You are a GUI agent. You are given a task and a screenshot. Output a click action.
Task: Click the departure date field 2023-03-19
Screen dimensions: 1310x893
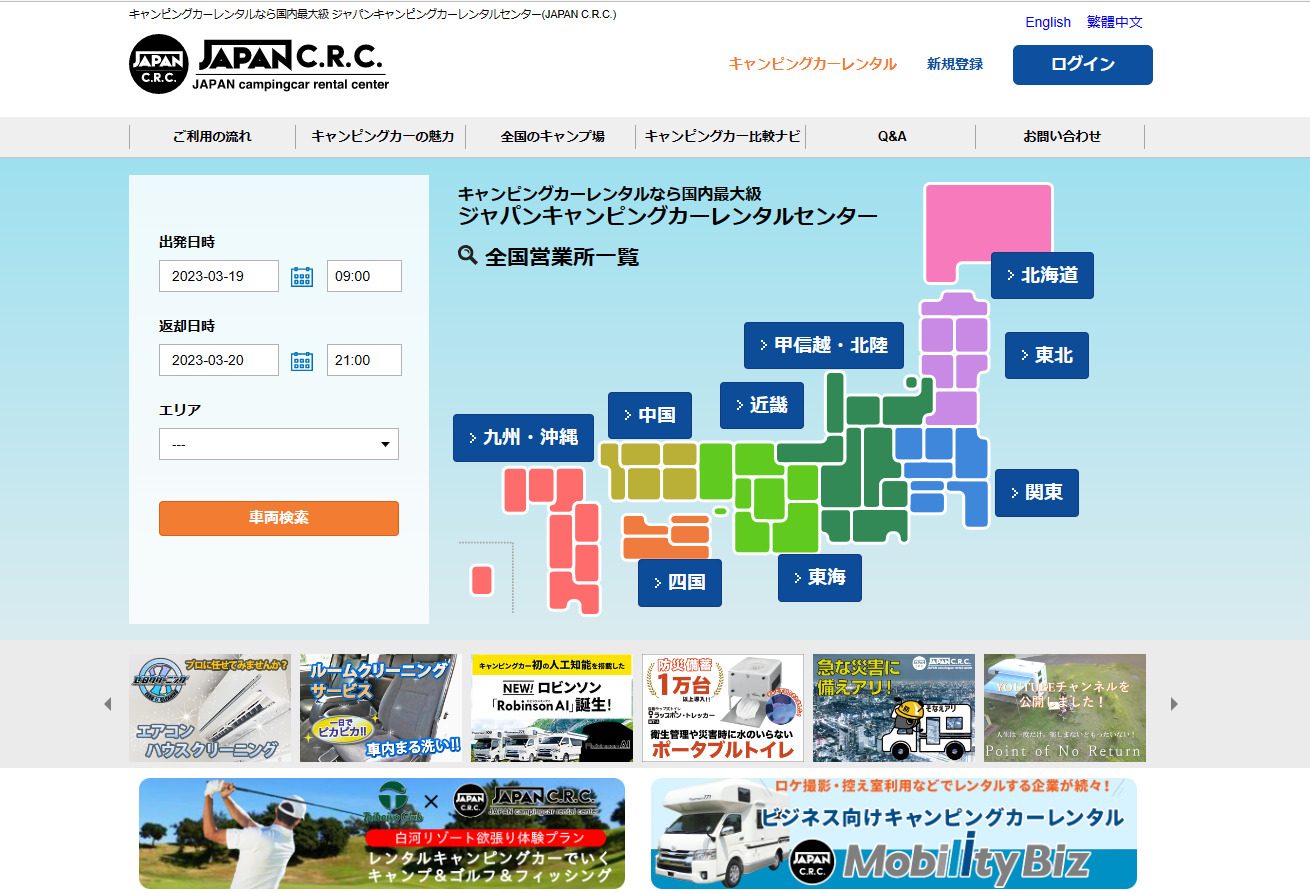tap(219, 276)
